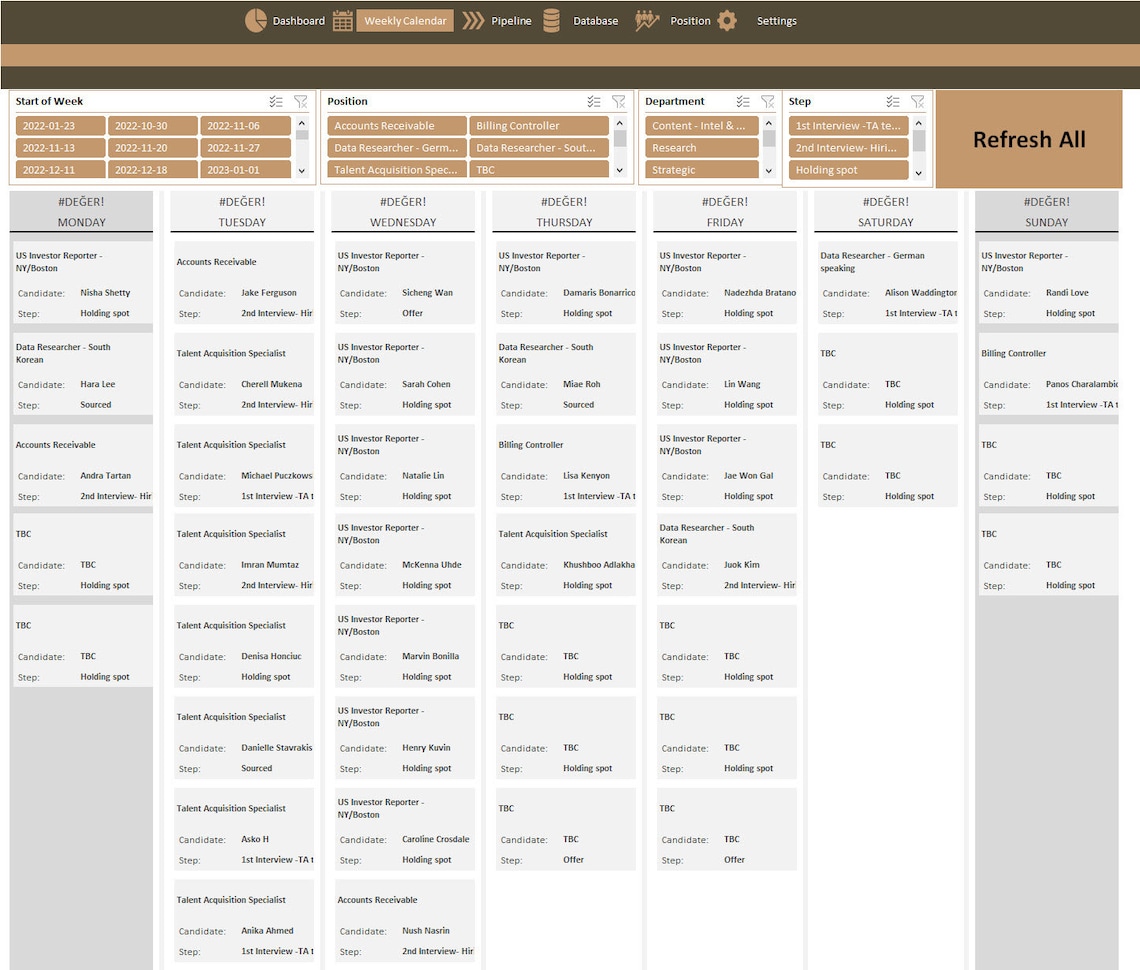Switch to the Weekly Calendar tab
This screenshot has width=1140, height=970.
[404, 19]
